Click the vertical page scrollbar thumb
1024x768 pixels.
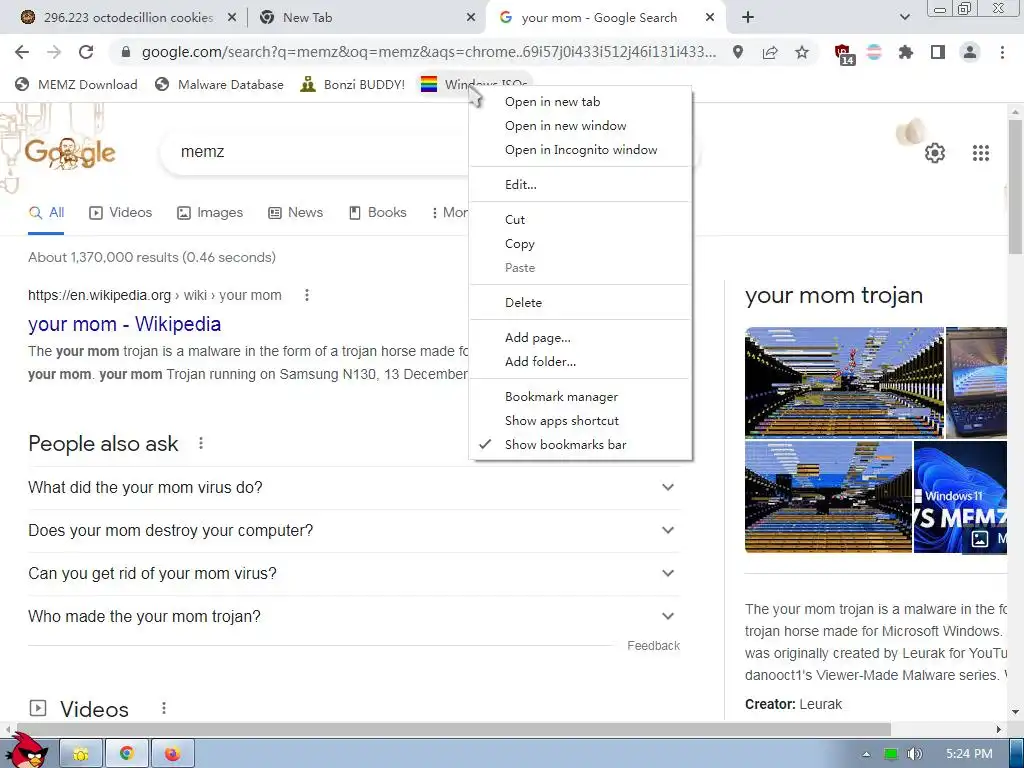click(1014, 186)
